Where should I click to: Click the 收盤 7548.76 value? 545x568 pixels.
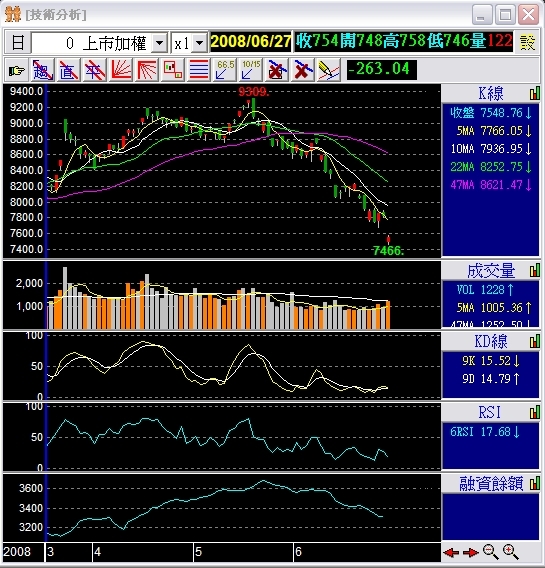[491, 113]
